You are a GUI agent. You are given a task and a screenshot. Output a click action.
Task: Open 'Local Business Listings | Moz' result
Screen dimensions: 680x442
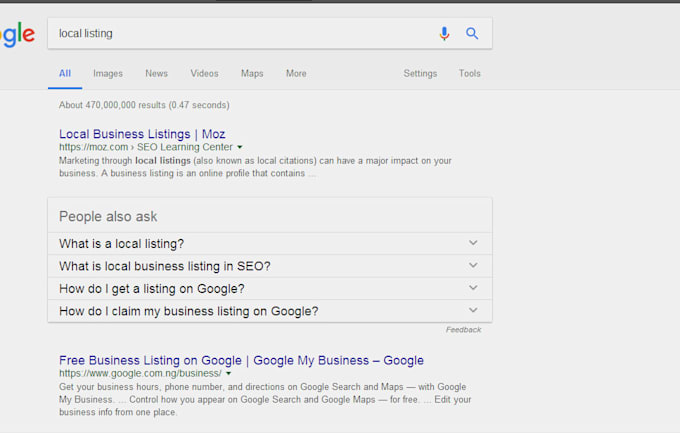(x=142, y=134)
